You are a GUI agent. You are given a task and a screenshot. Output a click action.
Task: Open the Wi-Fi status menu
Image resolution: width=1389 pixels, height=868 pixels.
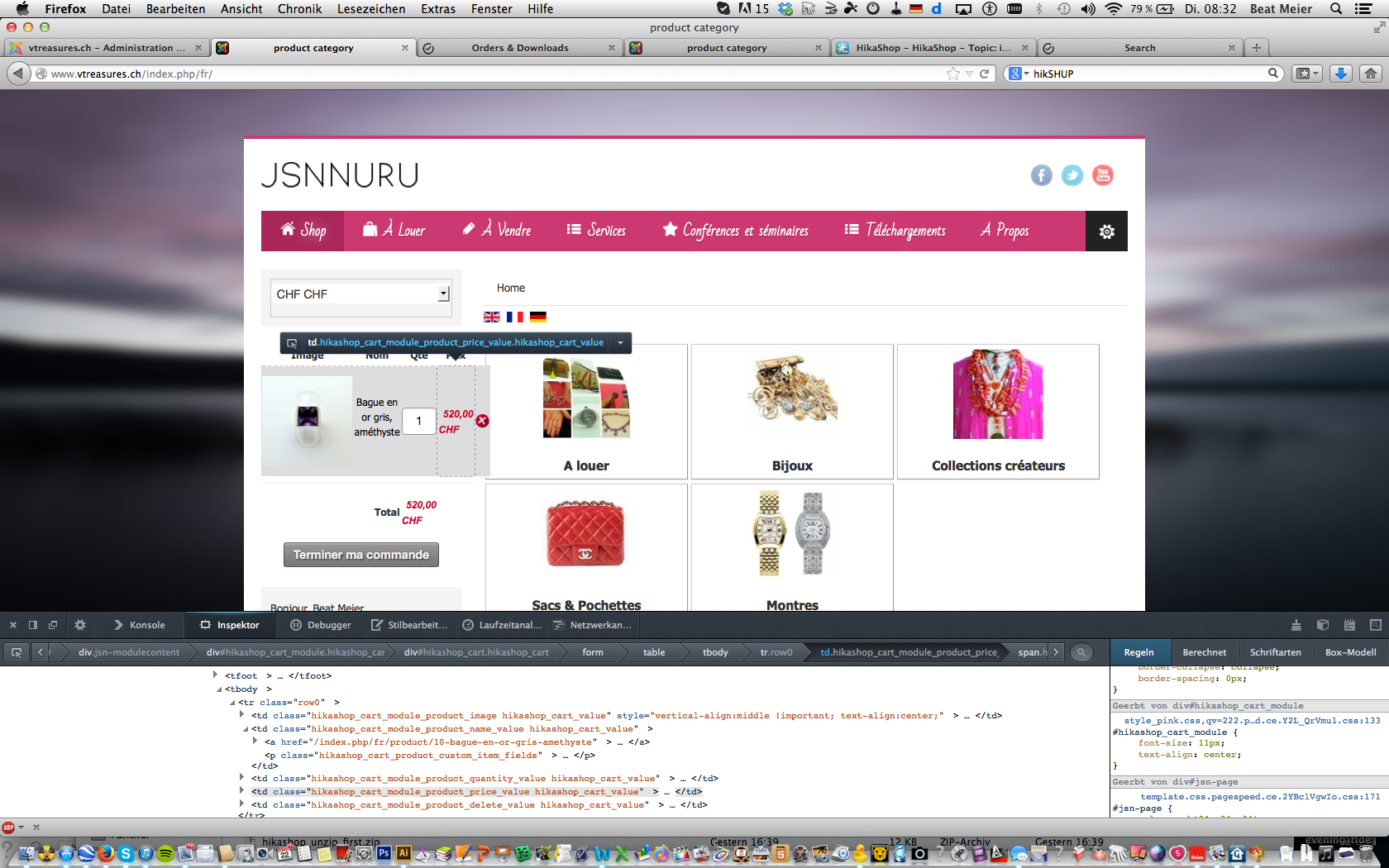1113,9
